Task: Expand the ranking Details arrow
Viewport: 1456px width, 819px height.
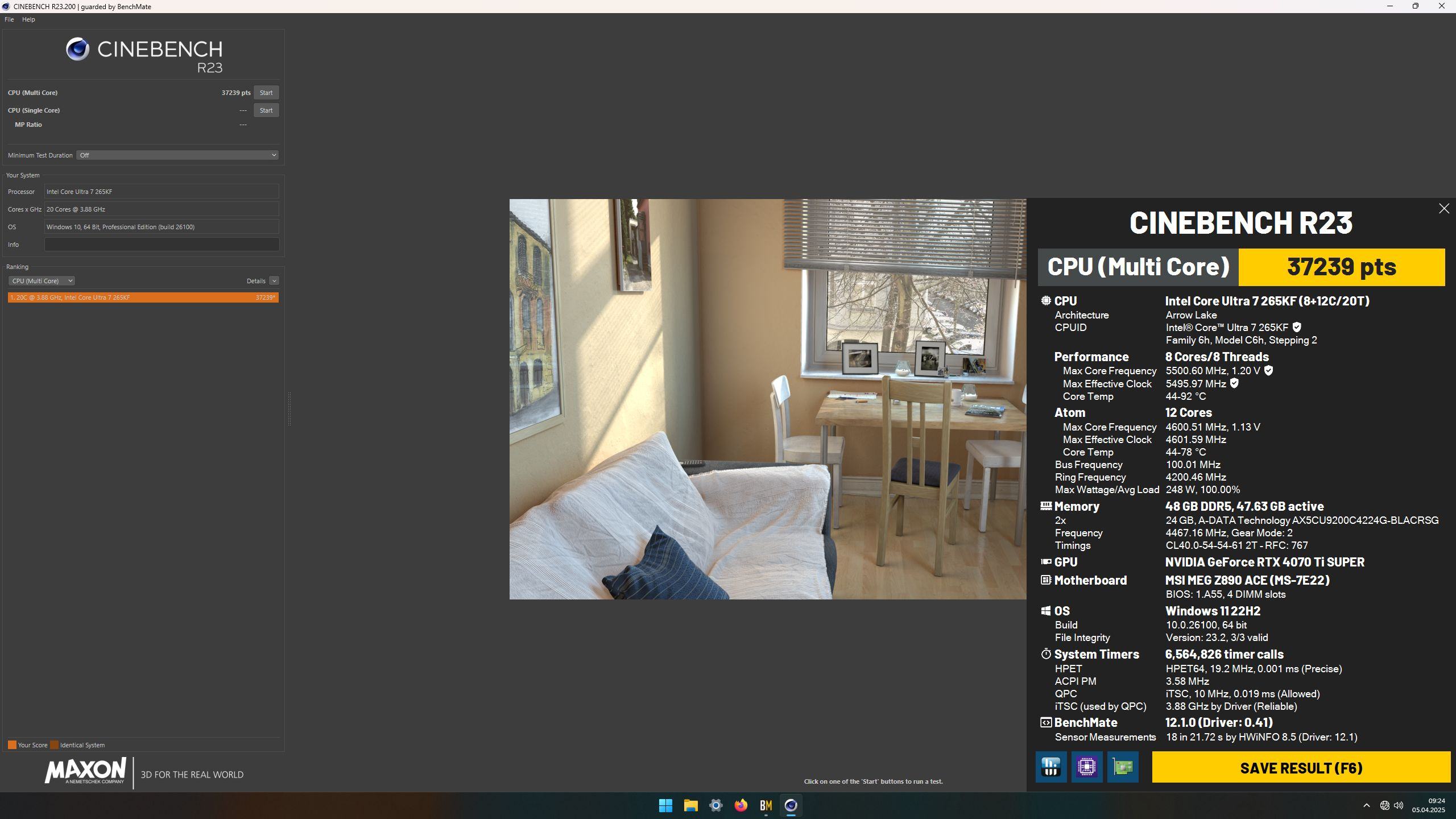Action: click(x=274, y=281)
